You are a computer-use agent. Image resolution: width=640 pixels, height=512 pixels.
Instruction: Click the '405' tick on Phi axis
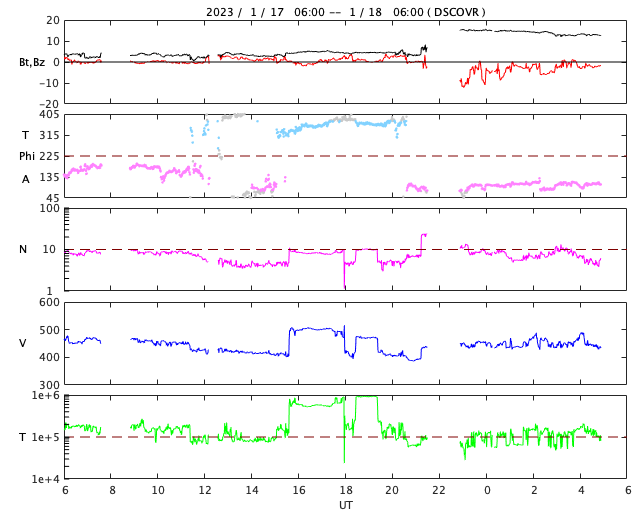click(x=49, y=115)
